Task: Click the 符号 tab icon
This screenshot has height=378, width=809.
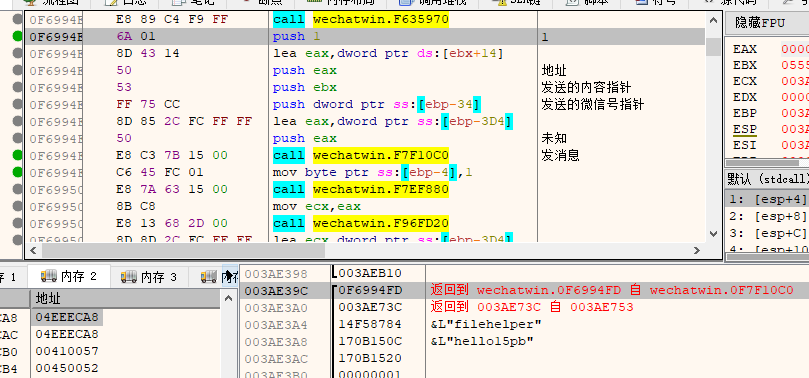Action: pyautogui.click(x=642, y=3)
